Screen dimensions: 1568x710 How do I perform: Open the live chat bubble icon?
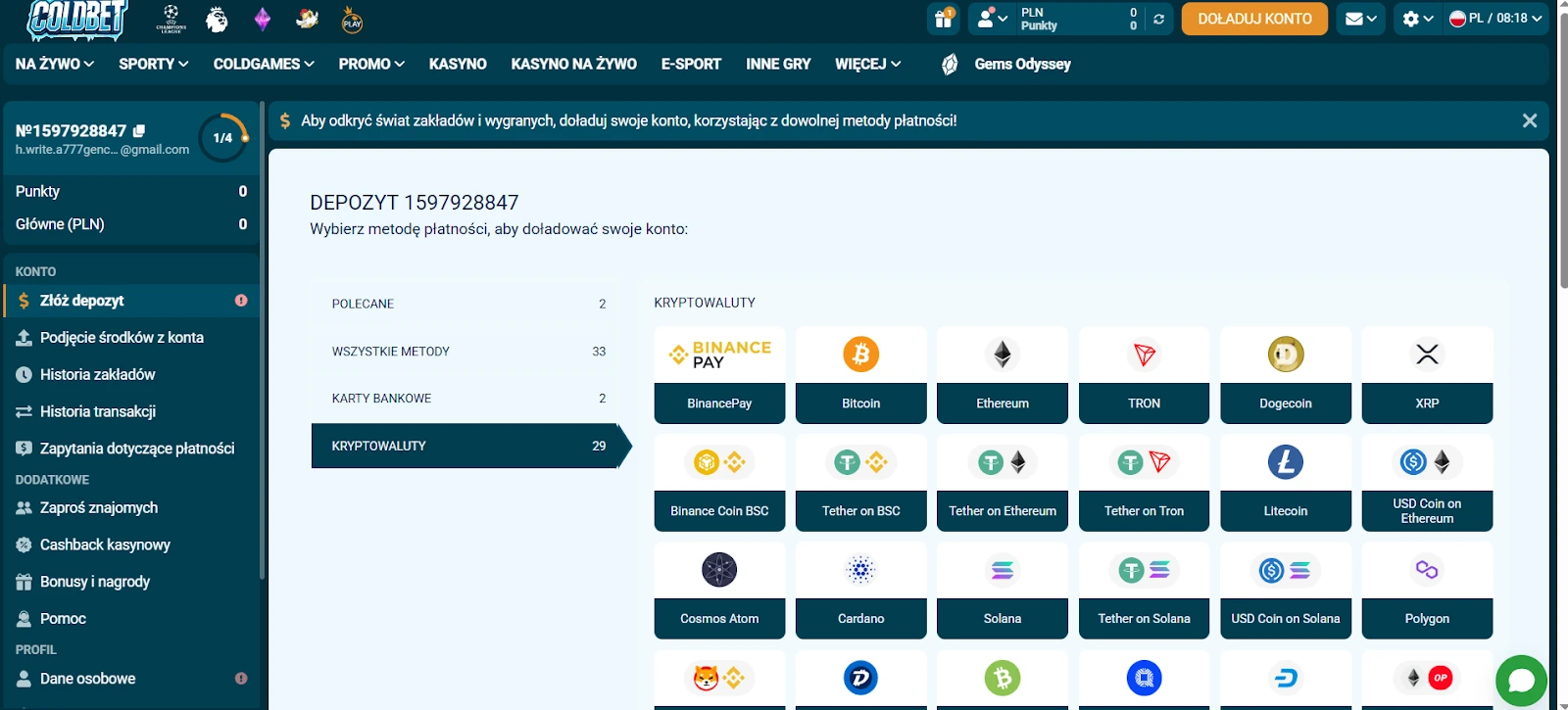click(1521, 681)
